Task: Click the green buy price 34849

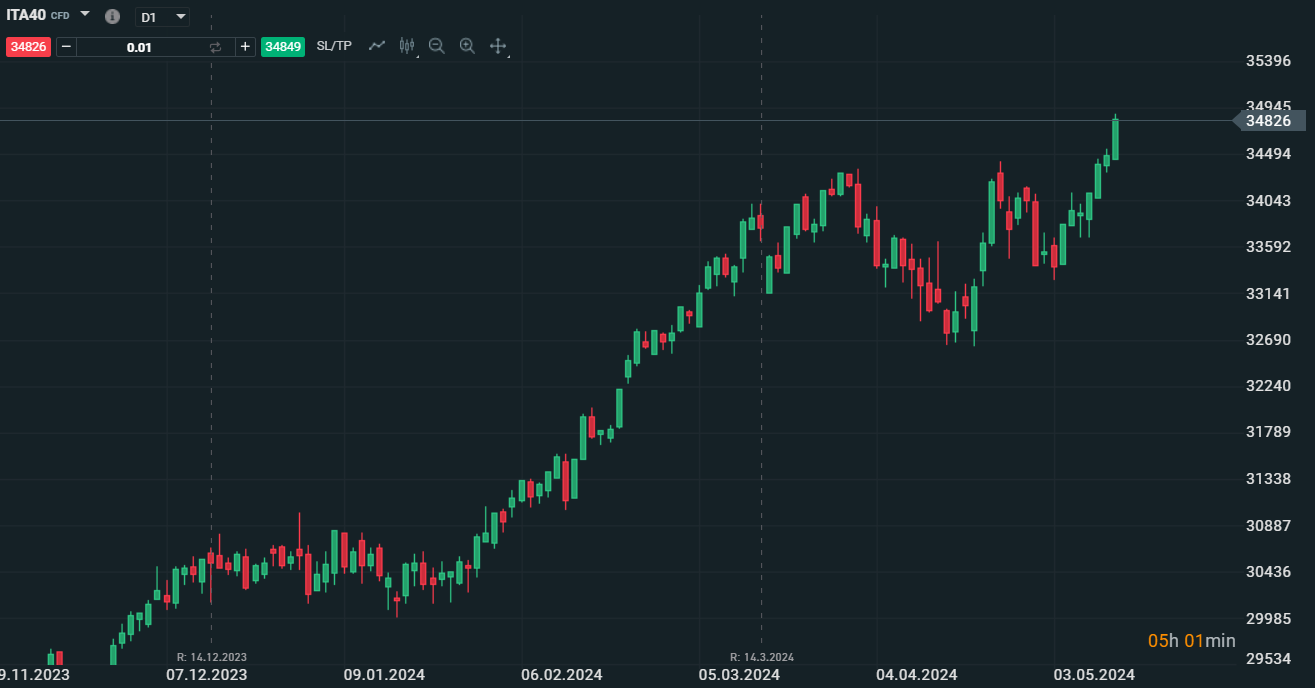Action: pyautogui.click(x=283, y=47)
